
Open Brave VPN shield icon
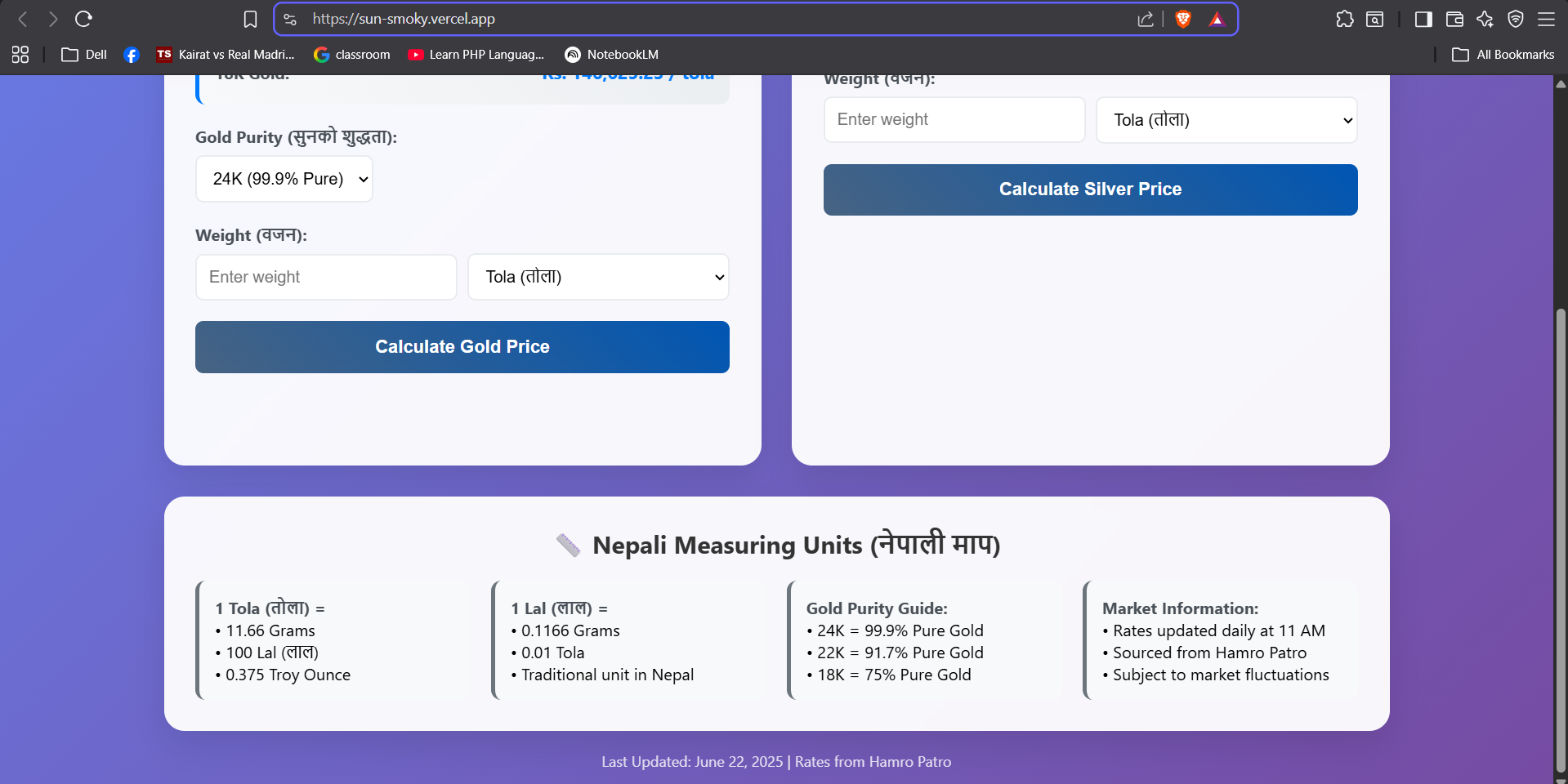[x=1515, y=19]
